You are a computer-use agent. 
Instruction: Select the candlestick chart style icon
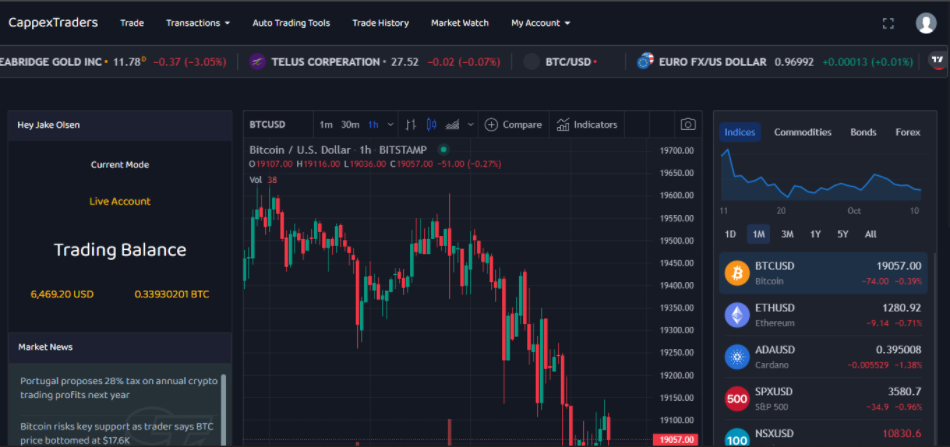coord(432,125)
